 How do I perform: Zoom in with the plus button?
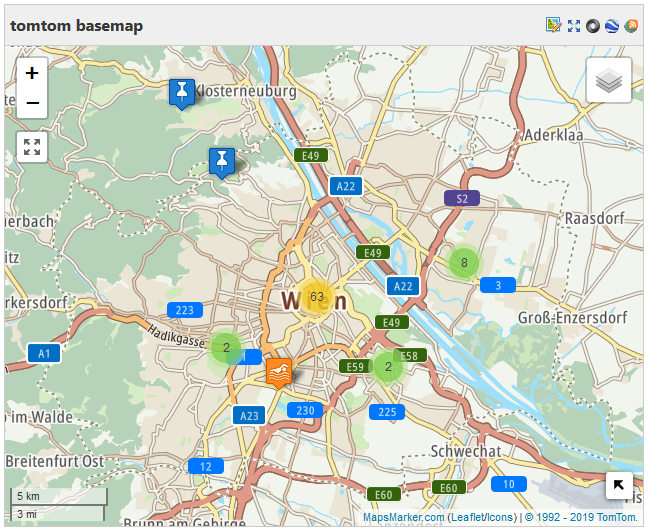[x=32, y=73]
